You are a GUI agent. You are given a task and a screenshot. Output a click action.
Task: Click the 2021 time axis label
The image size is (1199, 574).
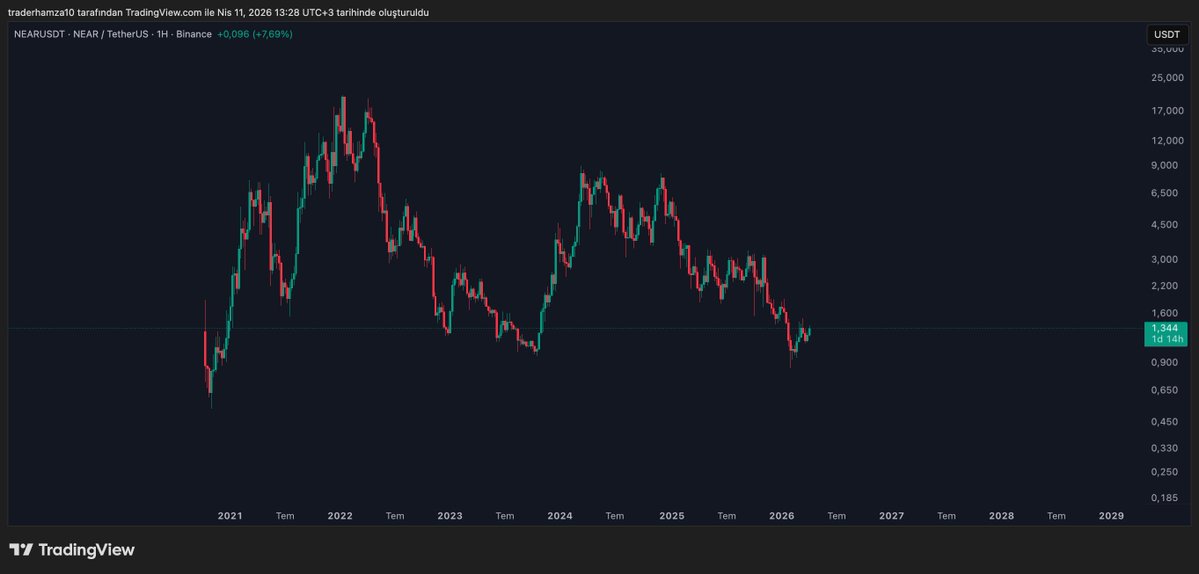click(x=230, y=516)
